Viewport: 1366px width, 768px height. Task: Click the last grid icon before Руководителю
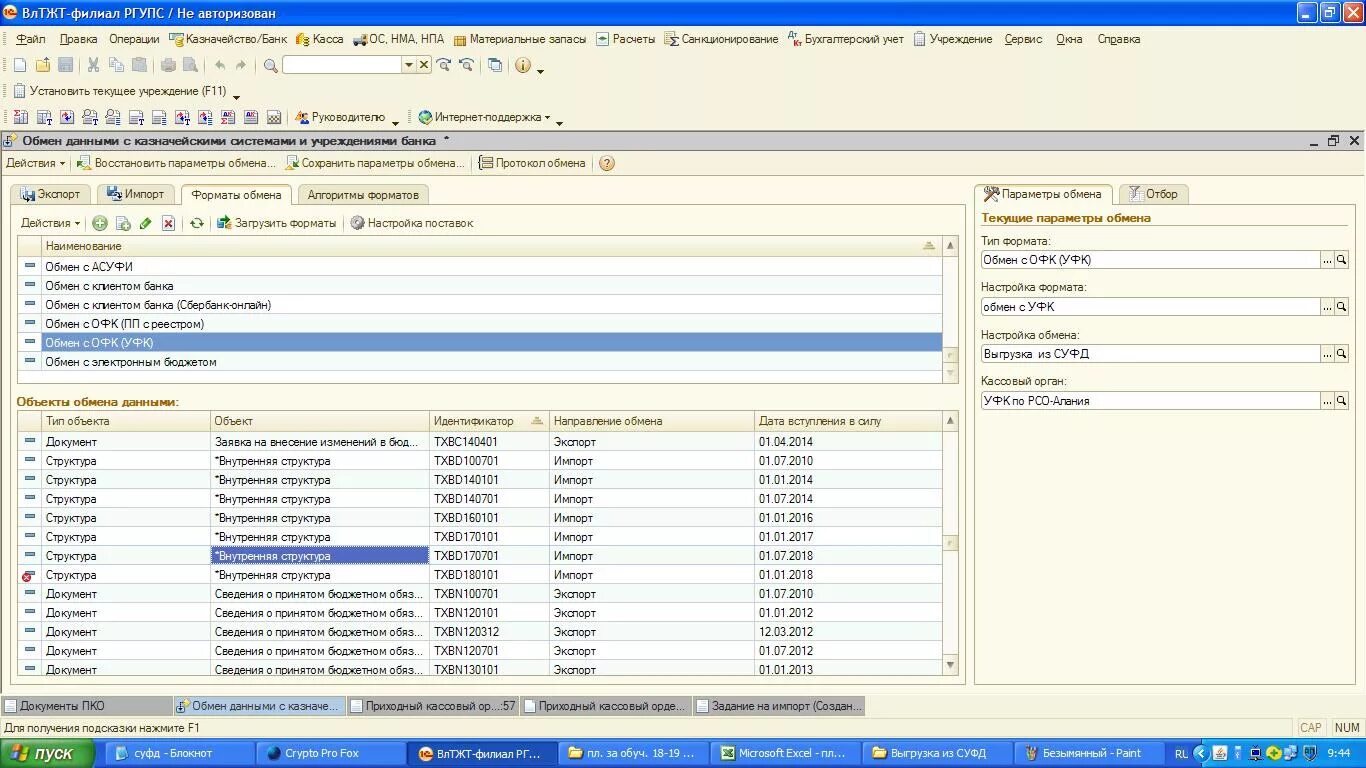coord(274,117)
